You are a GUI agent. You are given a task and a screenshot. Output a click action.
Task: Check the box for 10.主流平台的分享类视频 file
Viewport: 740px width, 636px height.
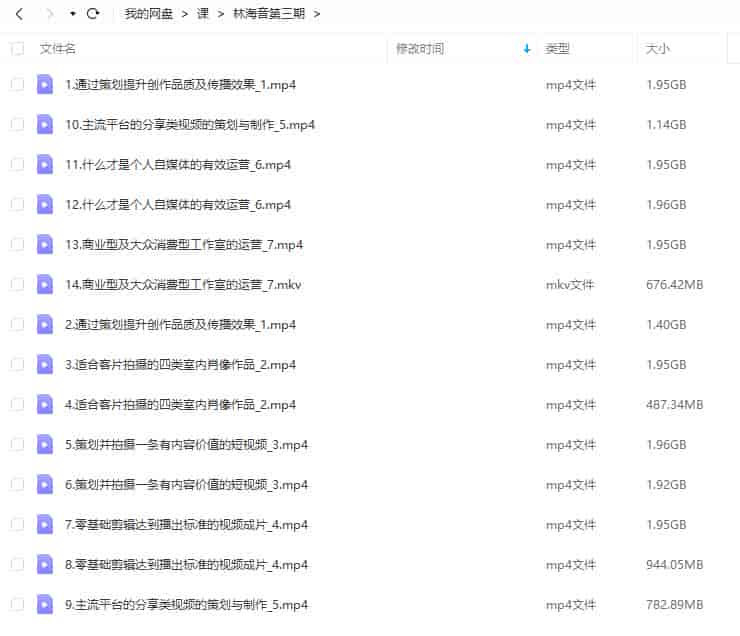coord(17,125)
